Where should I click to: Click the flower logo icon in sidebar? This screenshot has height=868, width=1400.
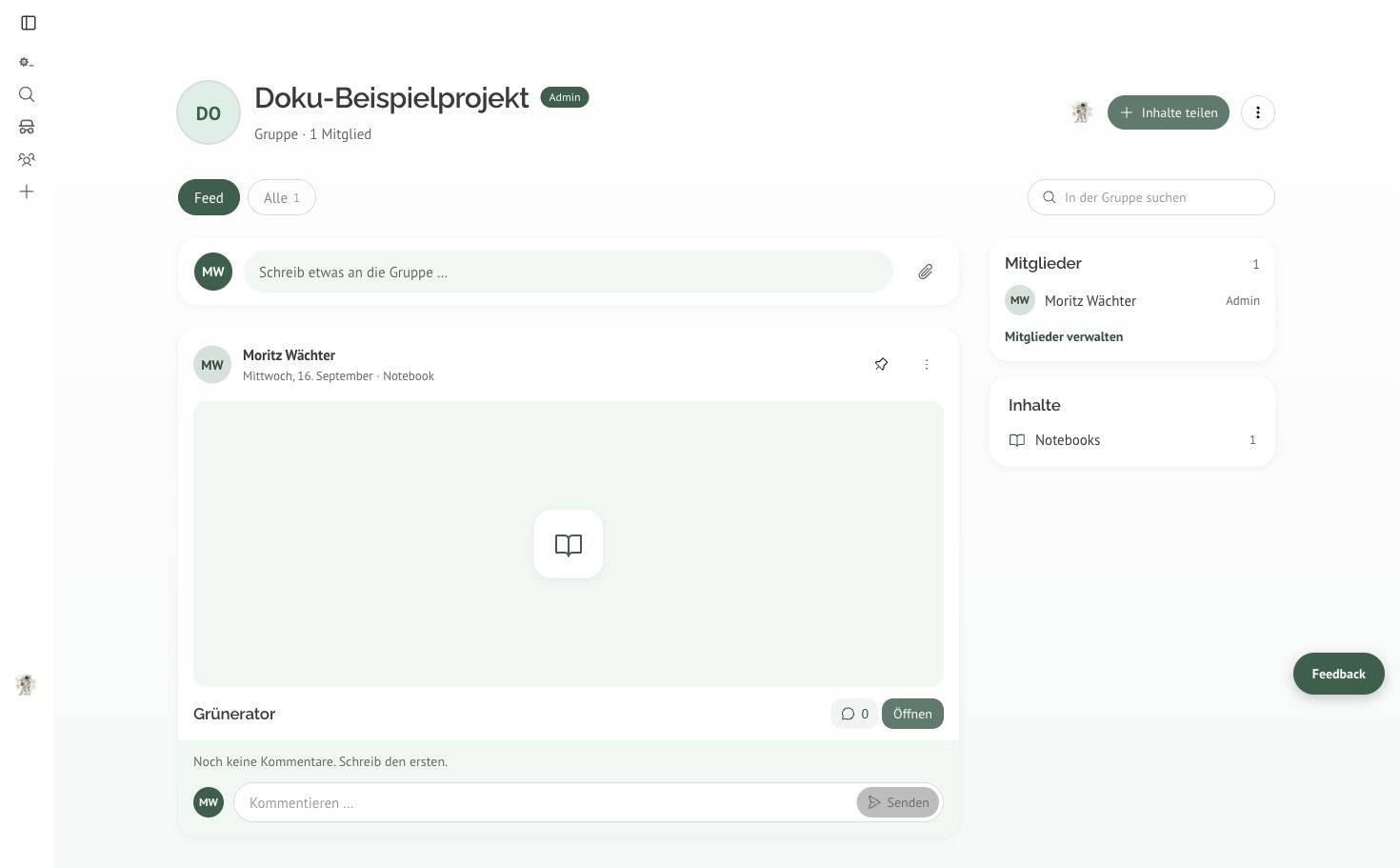coord(27,62)
